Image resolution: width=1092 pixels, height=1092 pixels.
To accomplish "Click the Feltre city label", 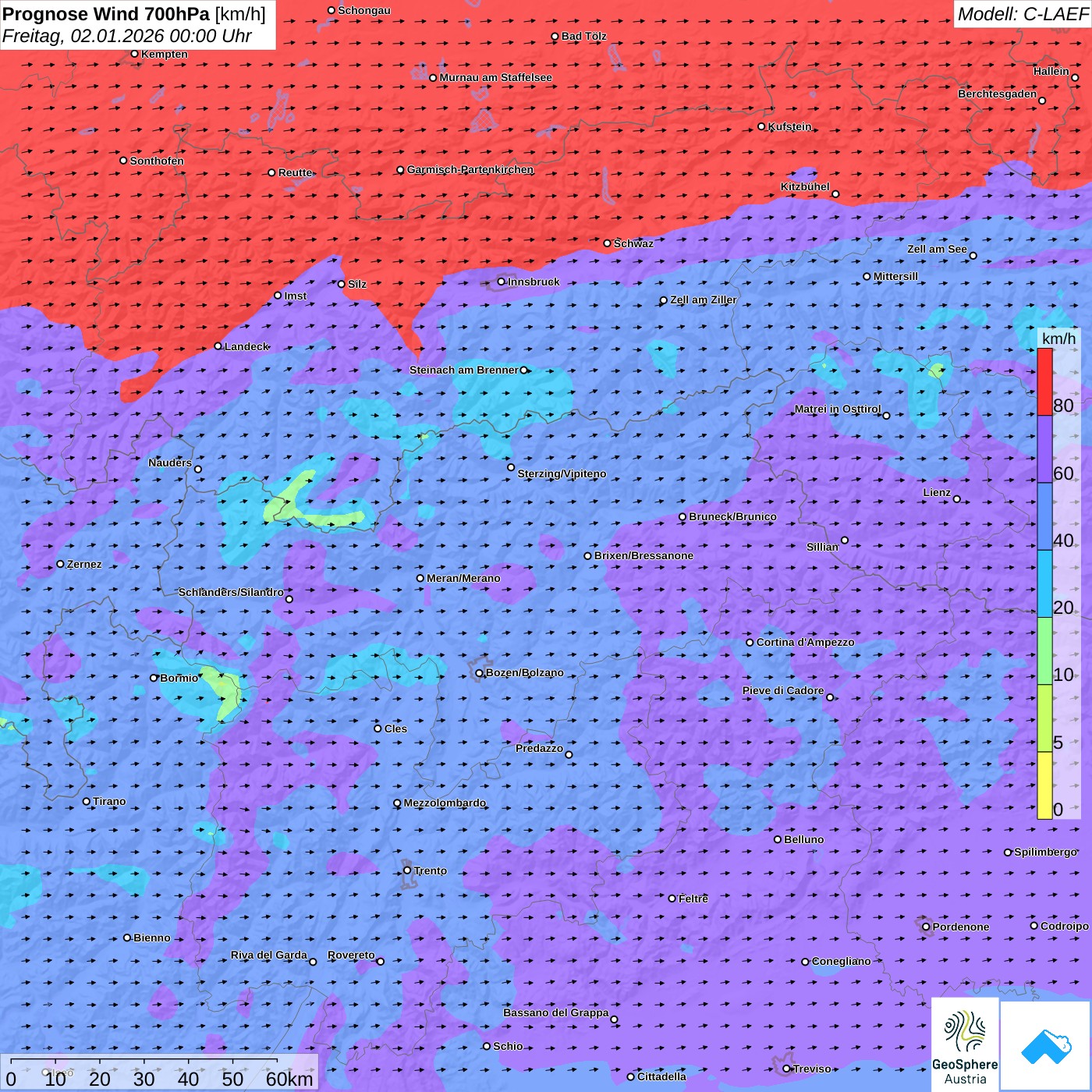I will click(x=693, y=899).
